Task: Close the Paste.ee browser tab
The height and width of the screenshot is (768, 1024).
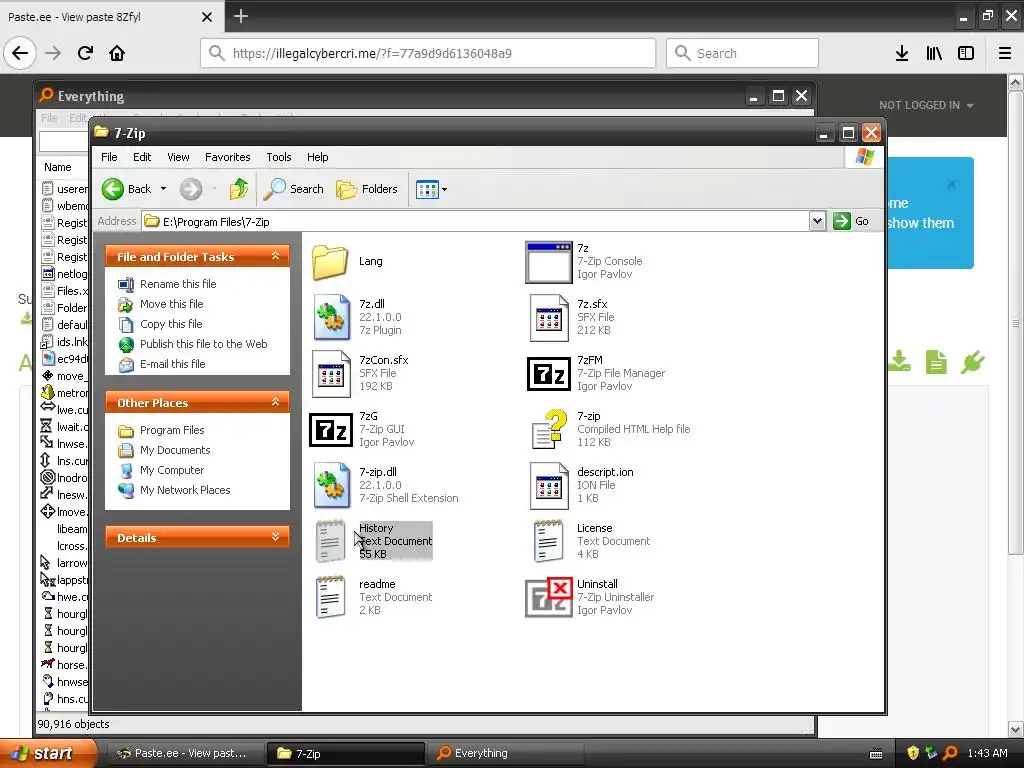Action: click(207, 17)
